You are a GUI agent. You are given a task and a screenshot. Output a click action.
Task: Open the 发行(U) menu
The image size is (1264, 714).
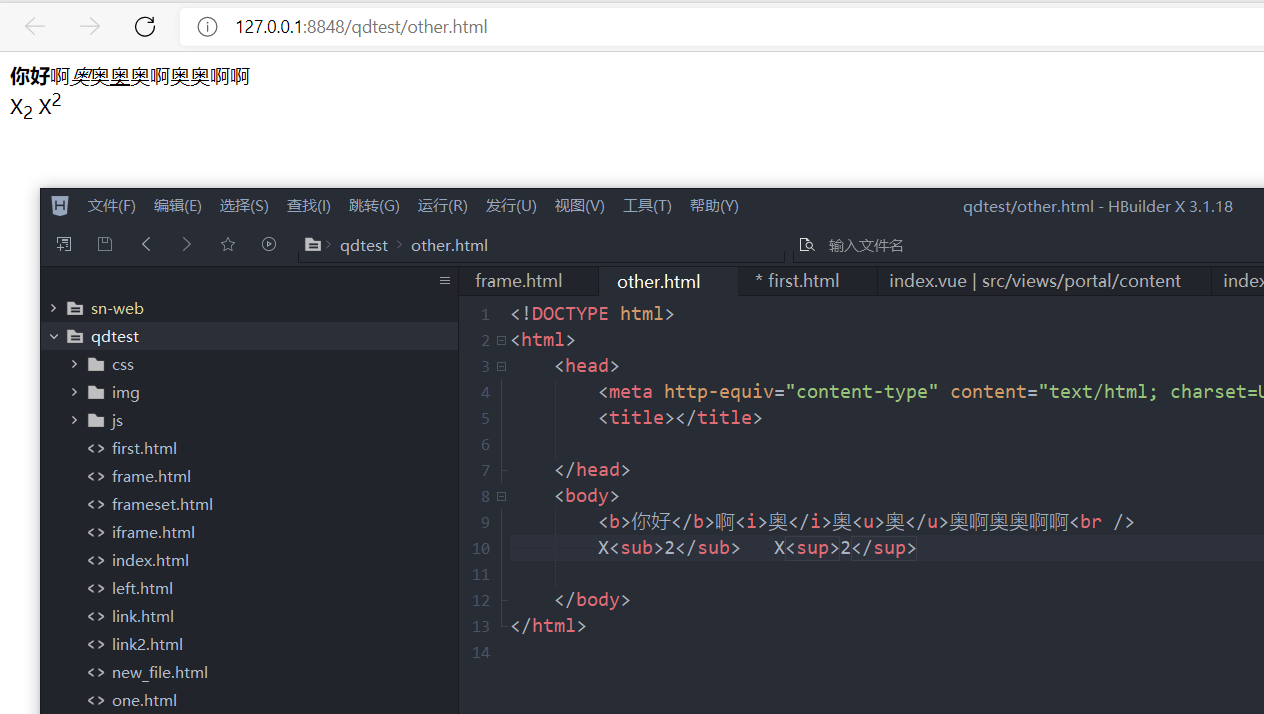click(x=511, y=206)
